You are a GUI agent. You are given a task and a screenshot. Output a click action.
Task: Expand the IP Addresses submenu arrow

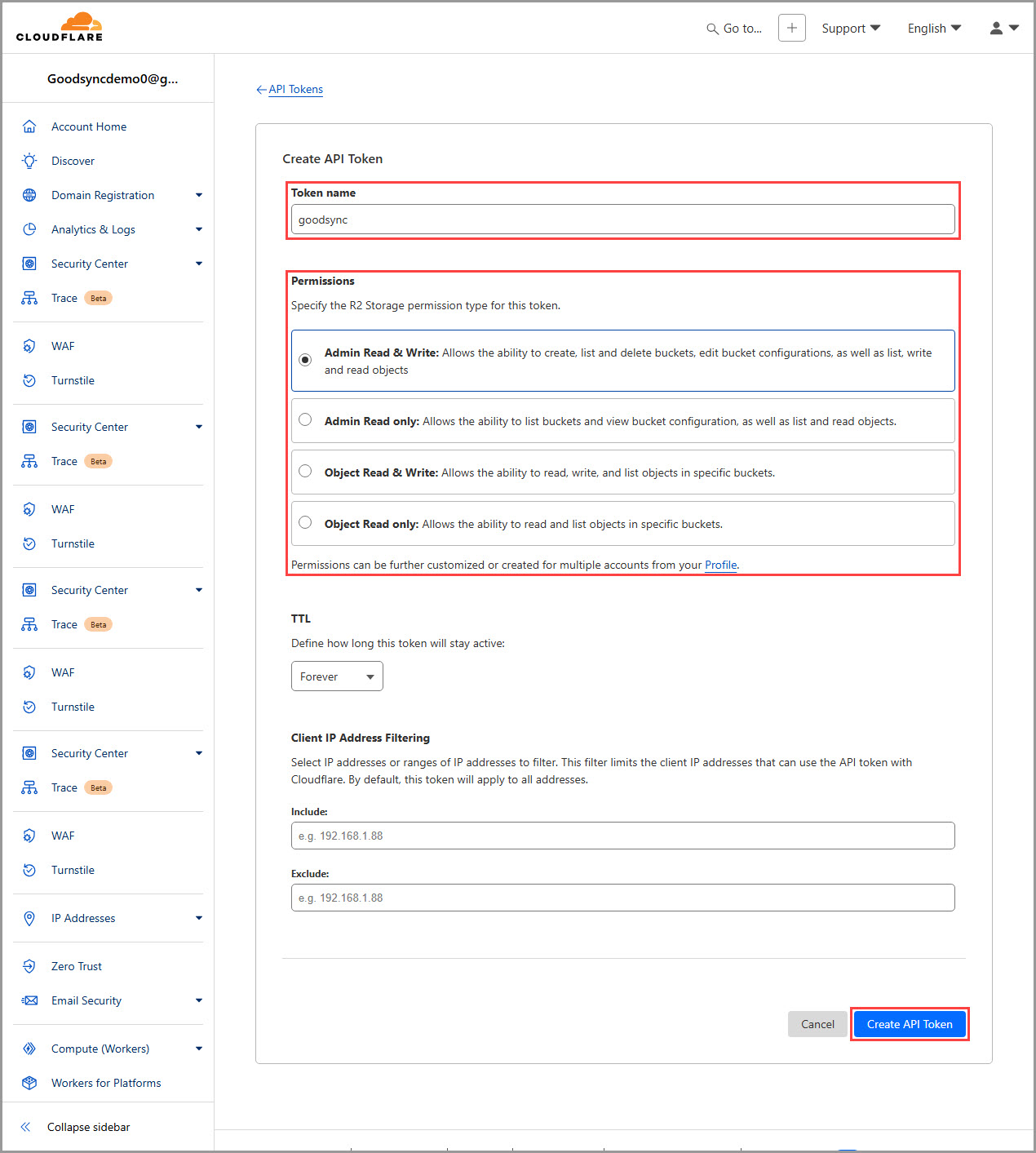(199, 918)
